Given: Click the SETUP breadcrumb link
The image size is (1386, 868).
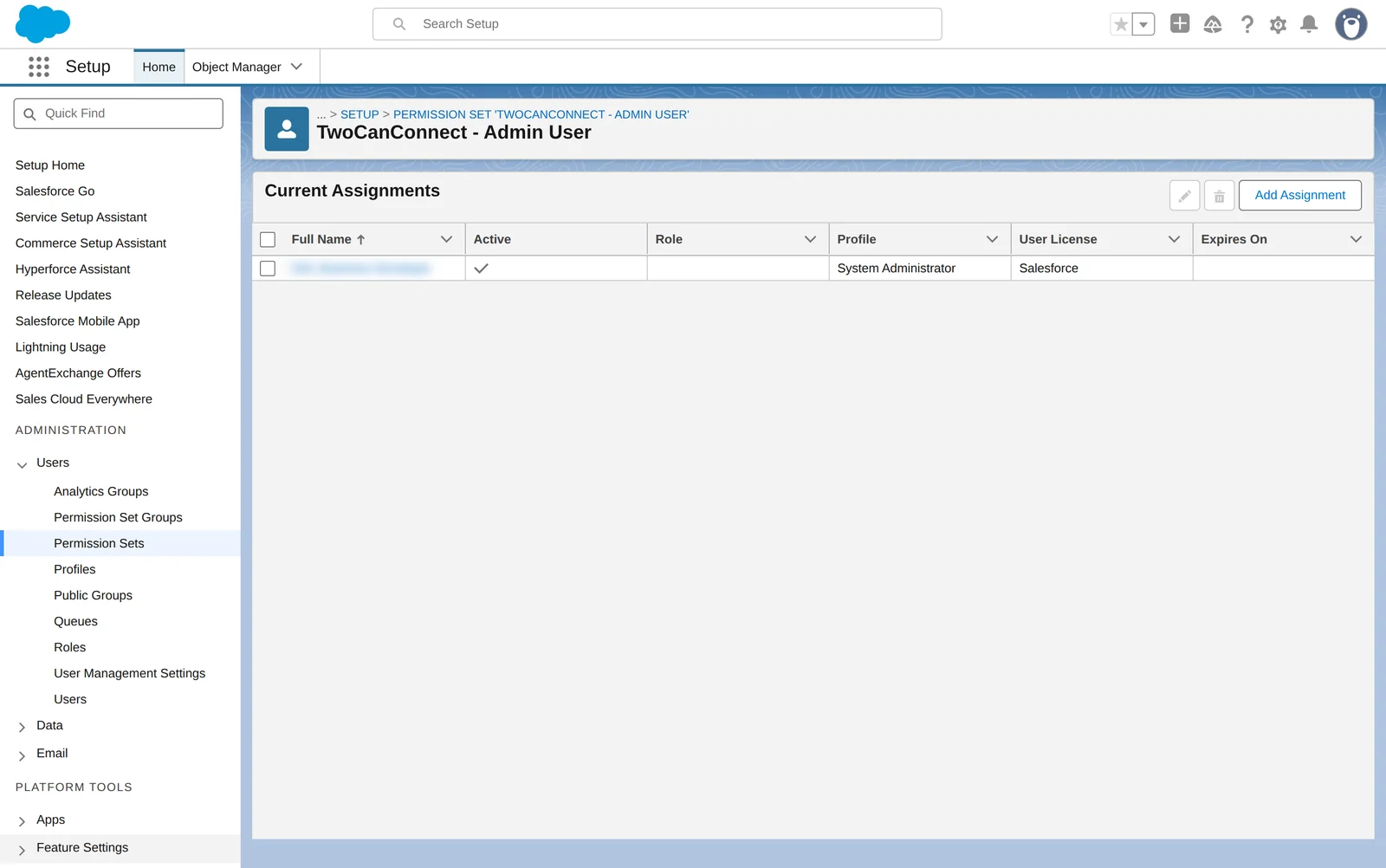Looking at the screenshot, I should click(x=359, y=114).
